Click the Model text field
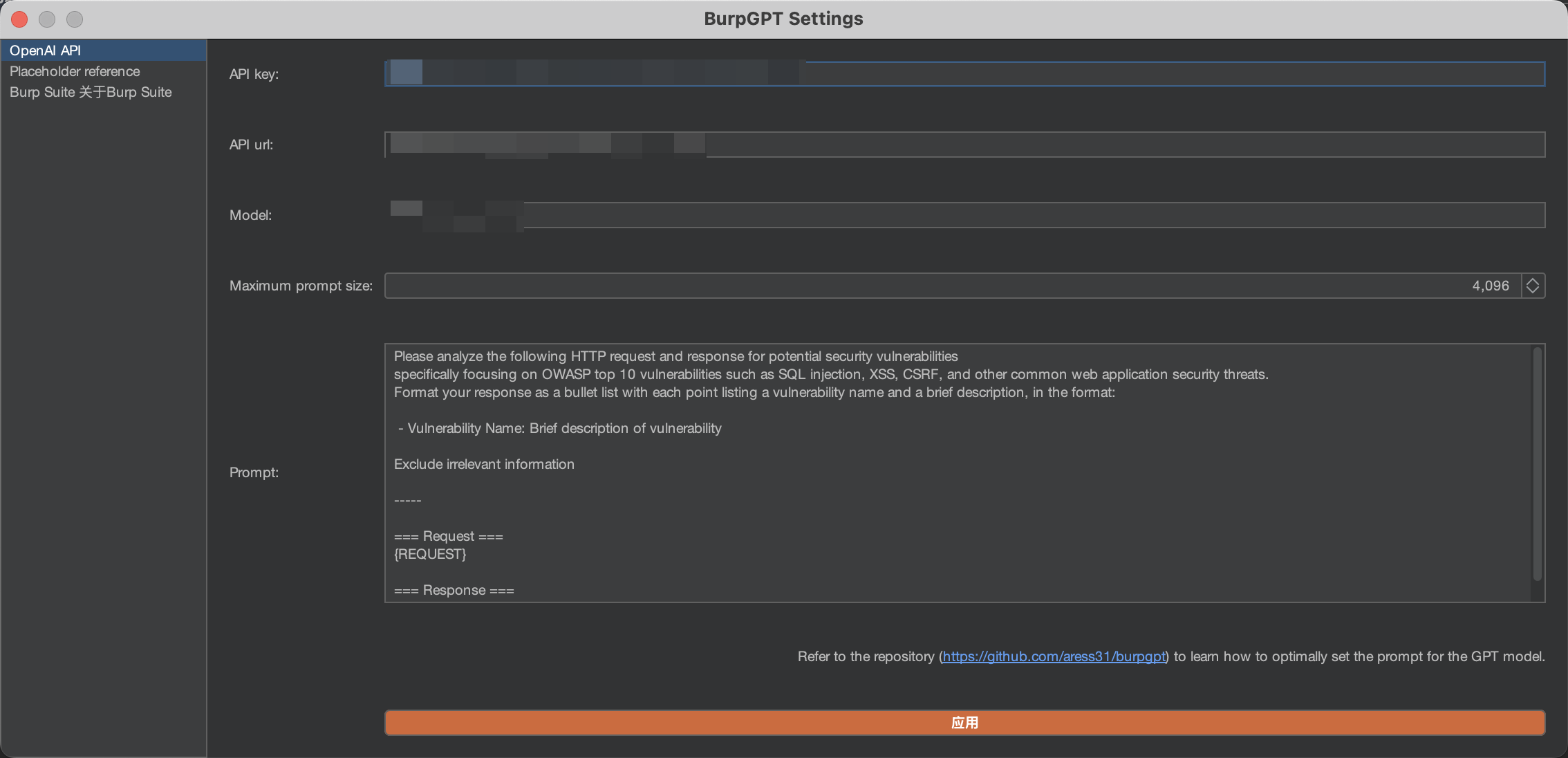Viewport: 1568px width, 758px height. pyautogui.click(x=964, y=215)
